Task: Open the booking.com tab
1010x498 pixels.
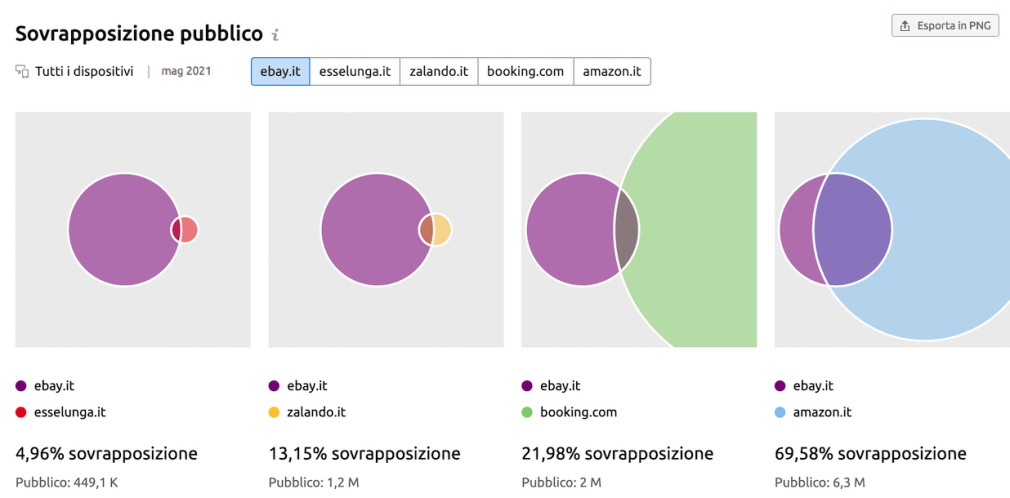Action: pos(526,72)
